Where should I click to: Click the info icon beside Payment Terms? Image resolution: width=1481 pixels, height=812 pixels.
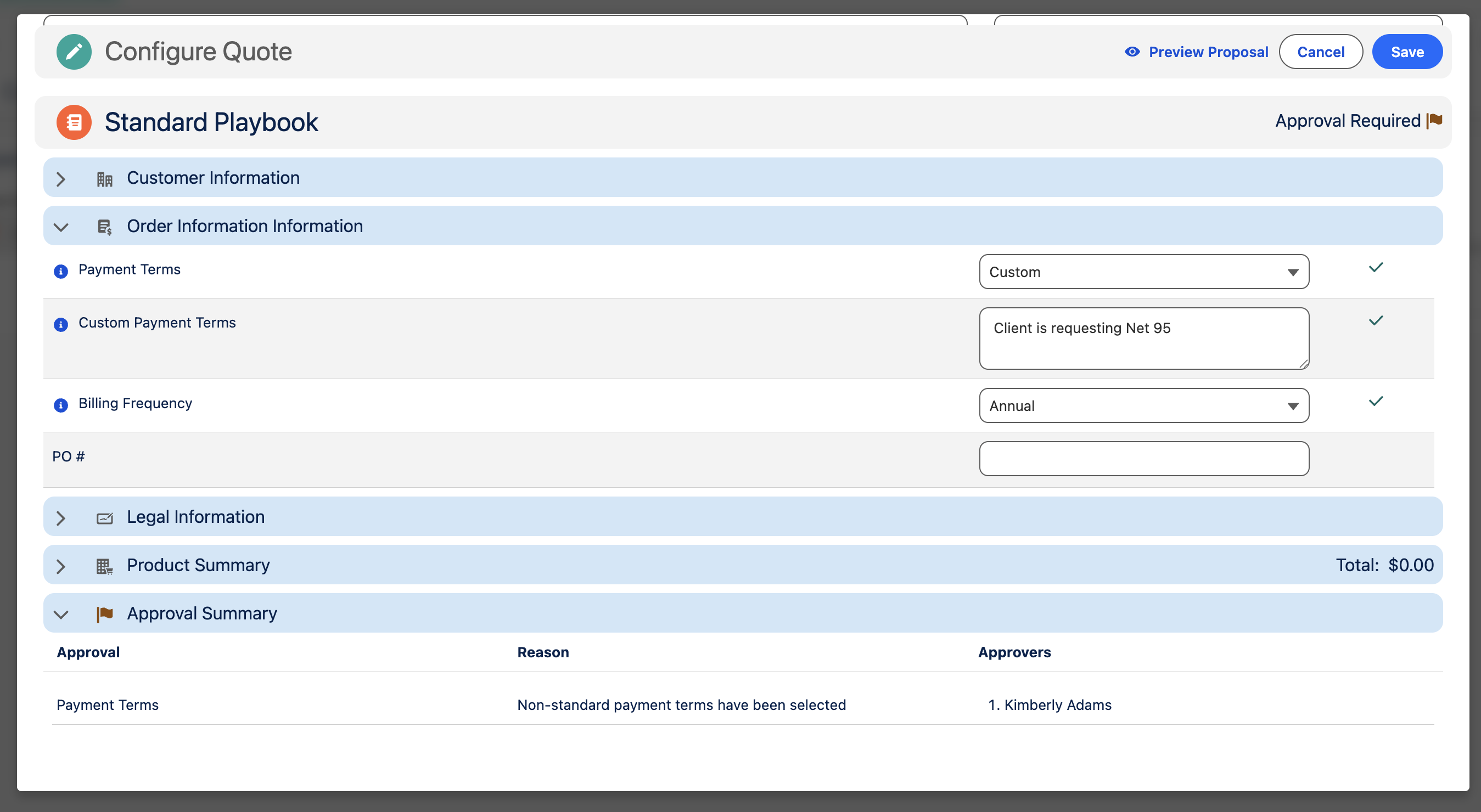click(x=61, y=271)
